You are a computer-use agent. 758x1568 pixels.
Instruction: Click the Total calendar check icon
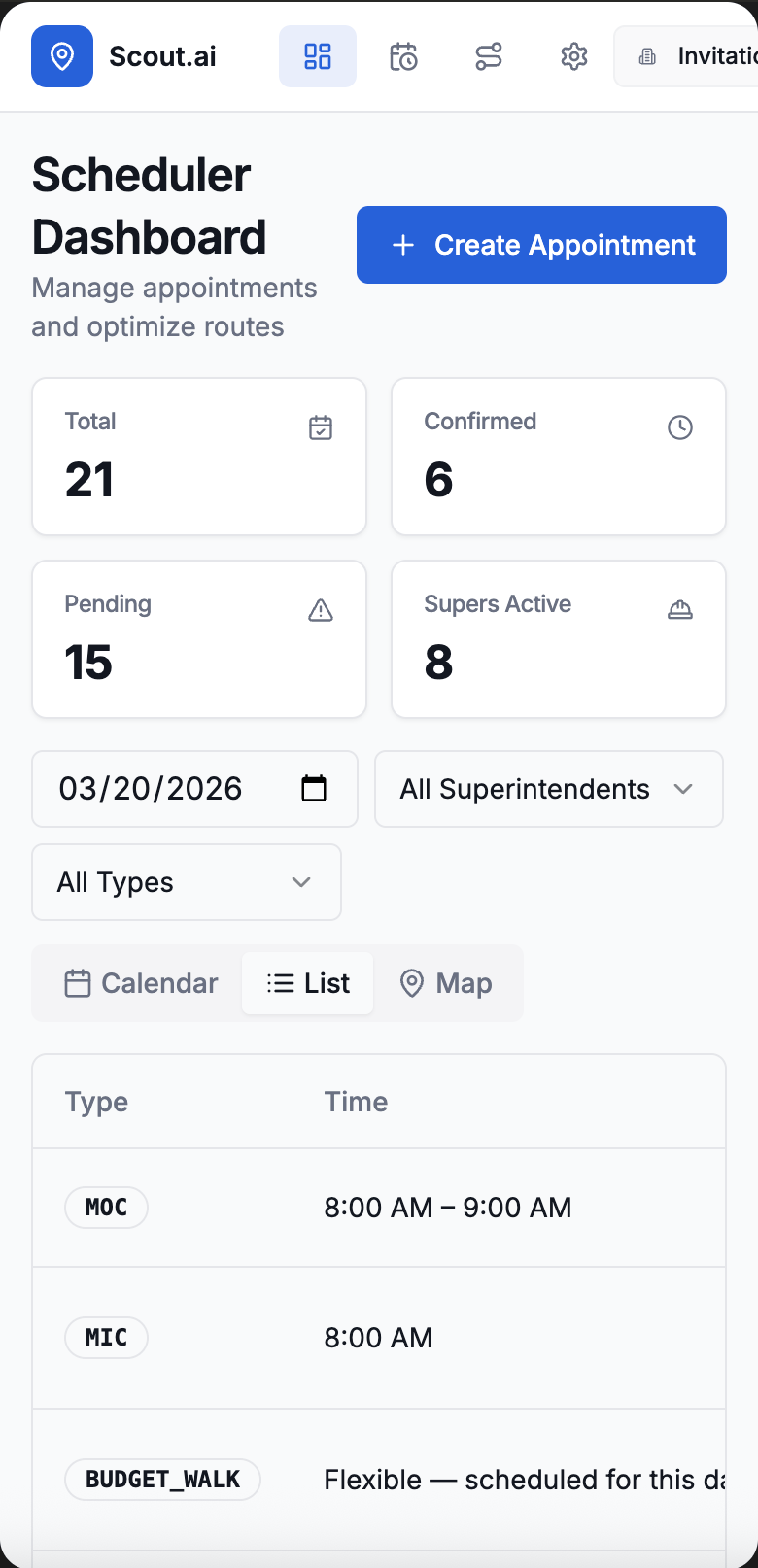[x=321, y=427]
